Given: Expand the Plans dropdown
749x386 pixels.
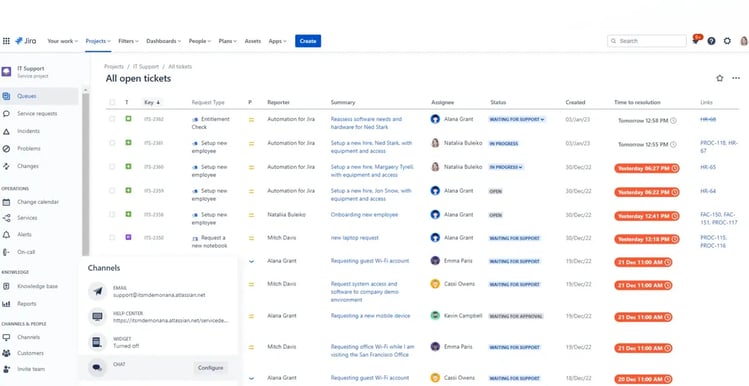Looking at the screenshot, I should click(227, 41).
